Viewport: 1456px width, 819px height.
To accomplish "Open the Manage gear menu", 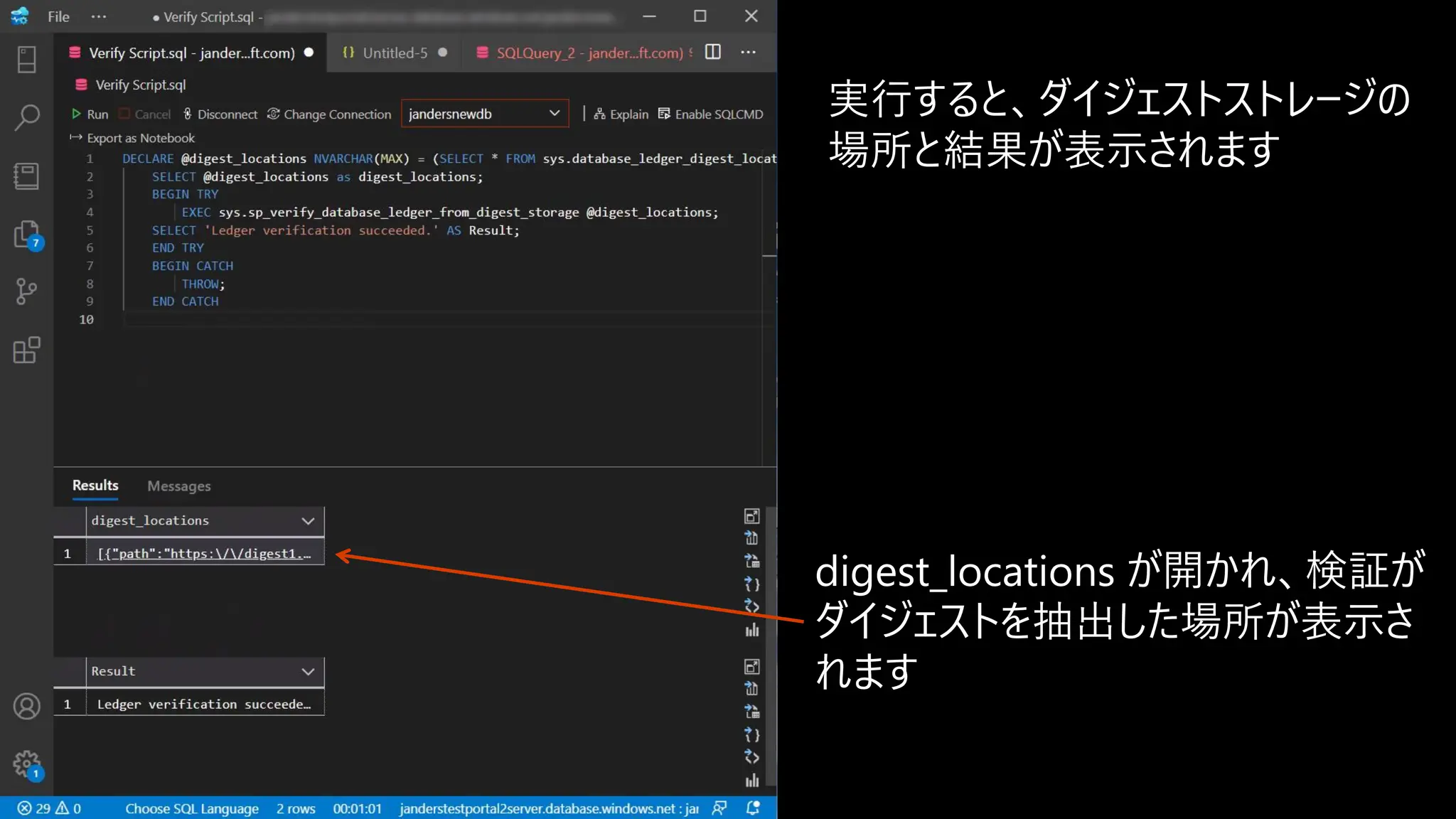I will [x=27, y=765].
